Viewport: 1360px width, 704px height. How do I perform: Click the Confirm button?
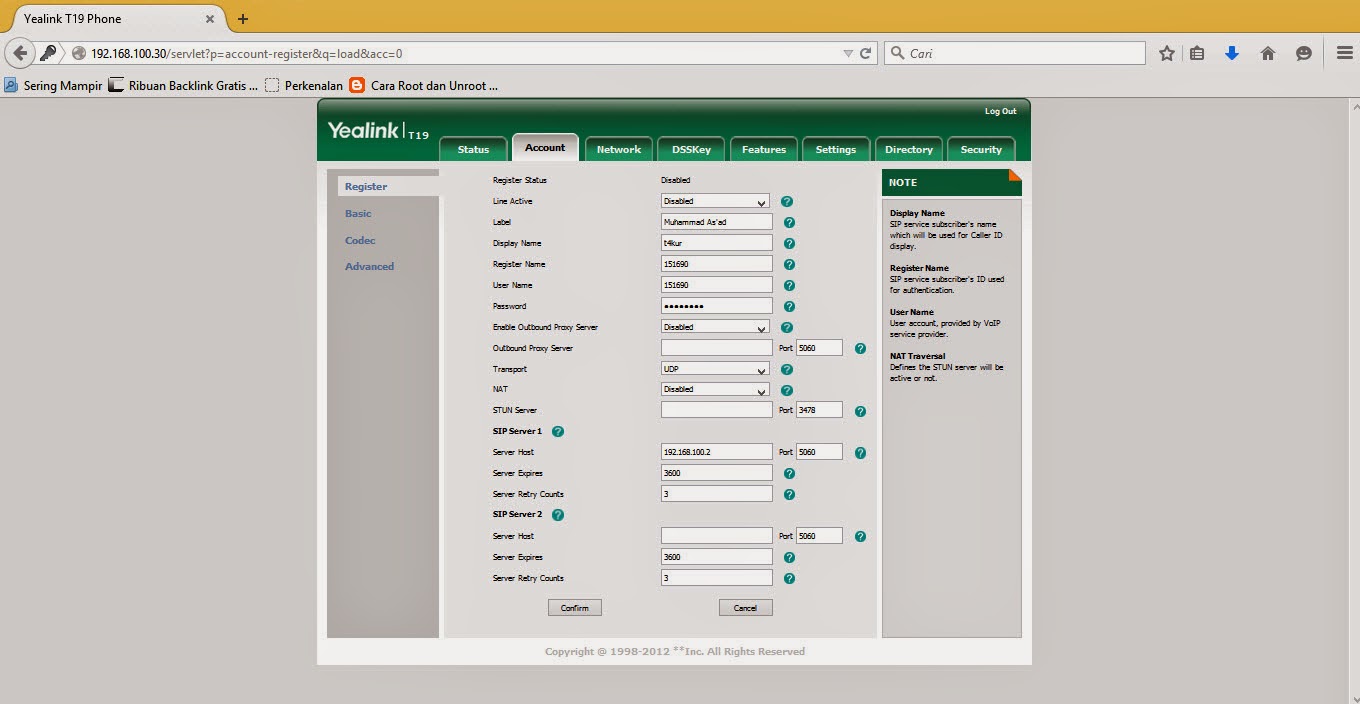tap(575, 608)
